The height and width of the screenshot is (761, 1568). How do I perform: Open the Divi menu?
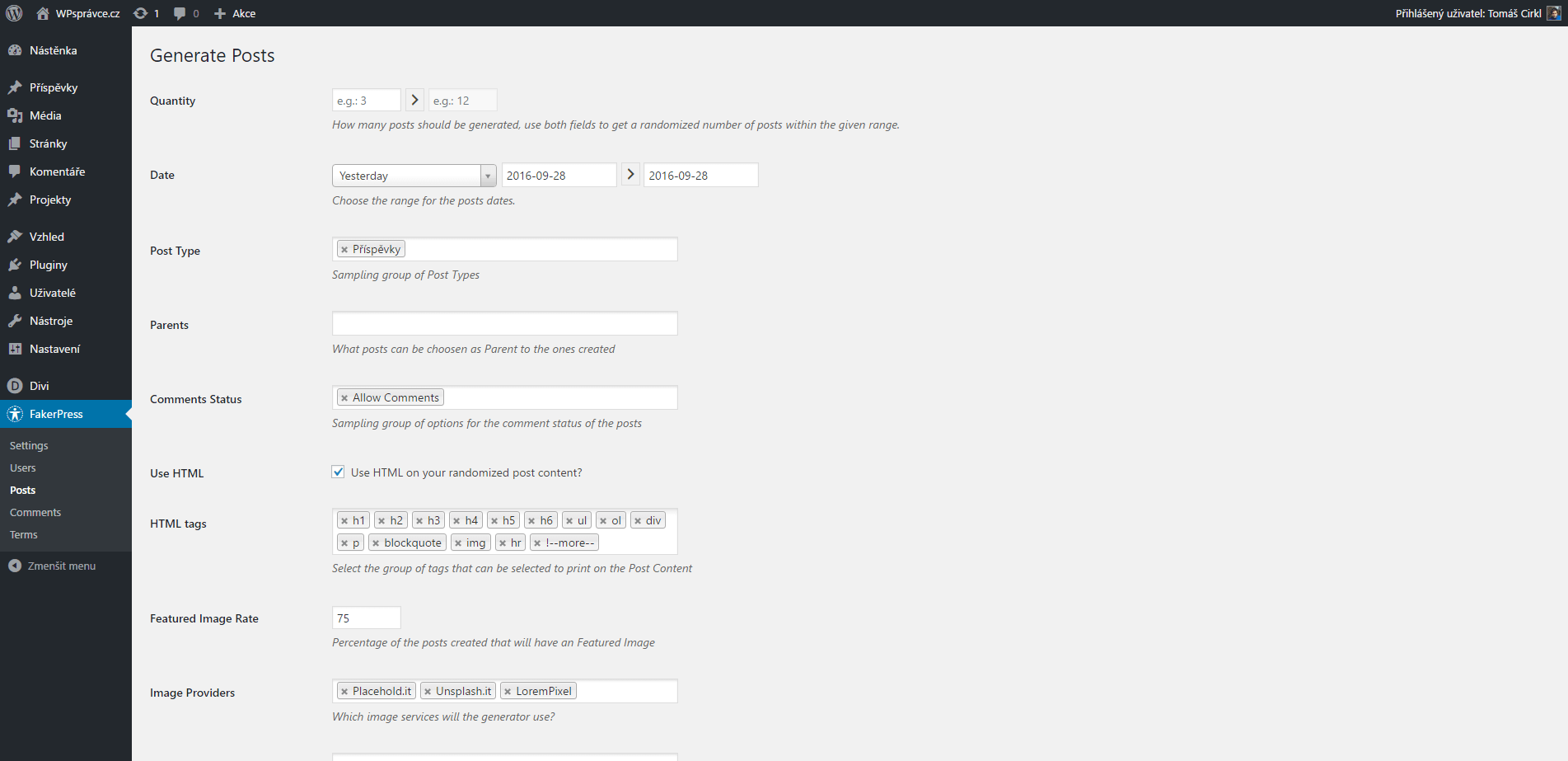(x=66, y=386)
